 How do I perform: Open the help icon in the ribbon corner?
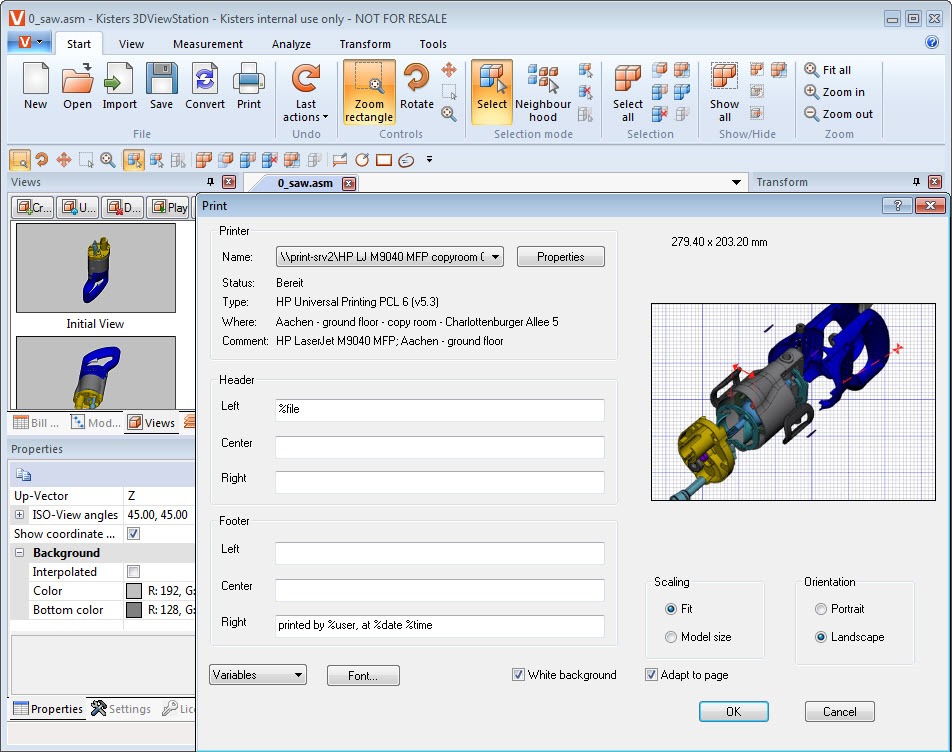tap(932, 42)
